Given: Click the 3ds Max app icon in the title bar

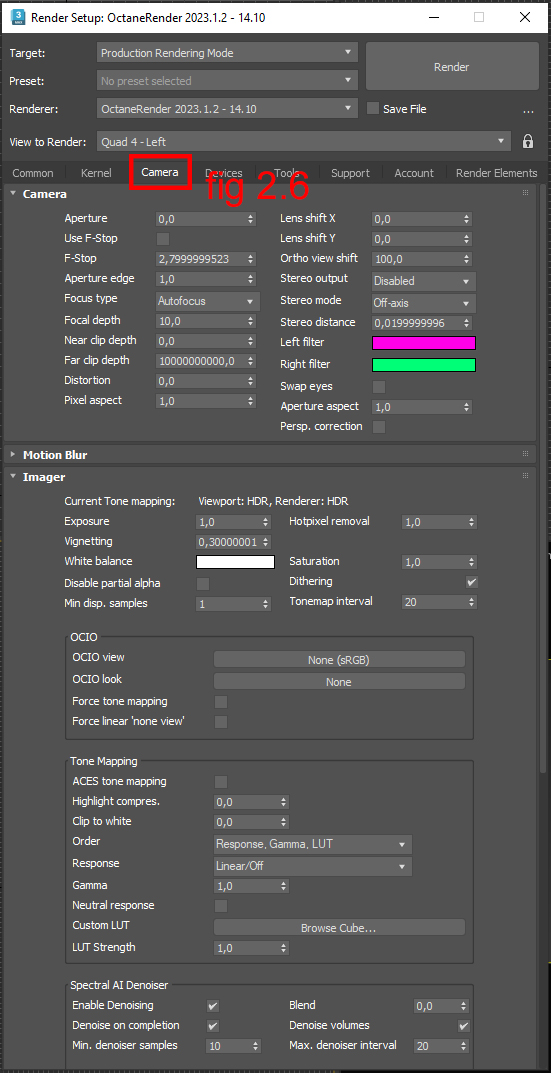Looking at the screenshot, I should 18,17.
